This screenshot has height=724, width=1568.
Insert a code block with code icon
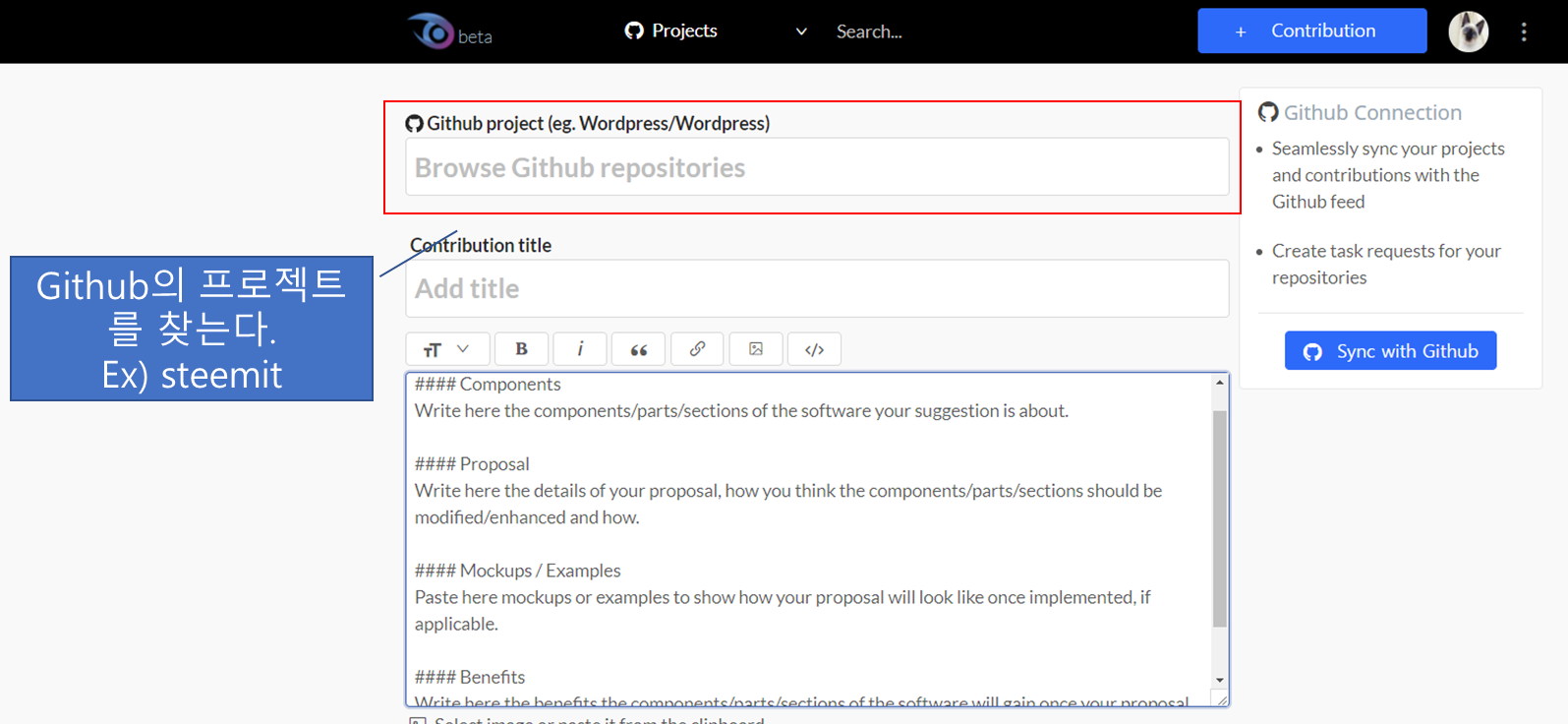click(x=814, y=349)
